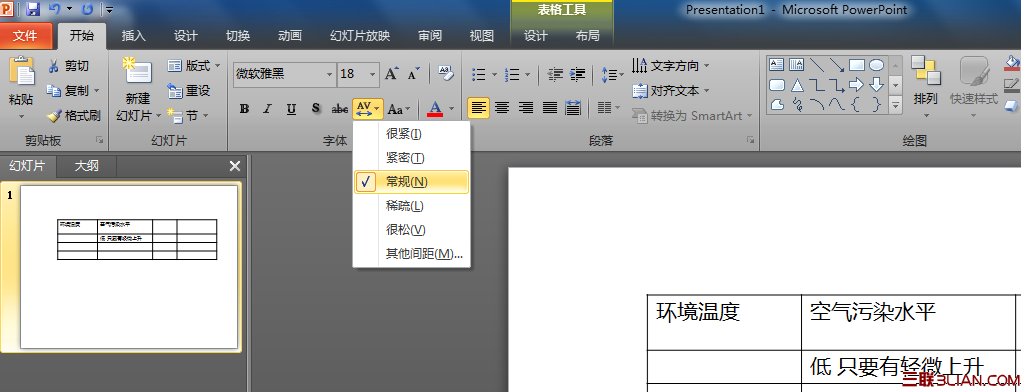Open the font name dropdown 微软雅黑
Screen dimensions: 1021x392
(329, 74)
